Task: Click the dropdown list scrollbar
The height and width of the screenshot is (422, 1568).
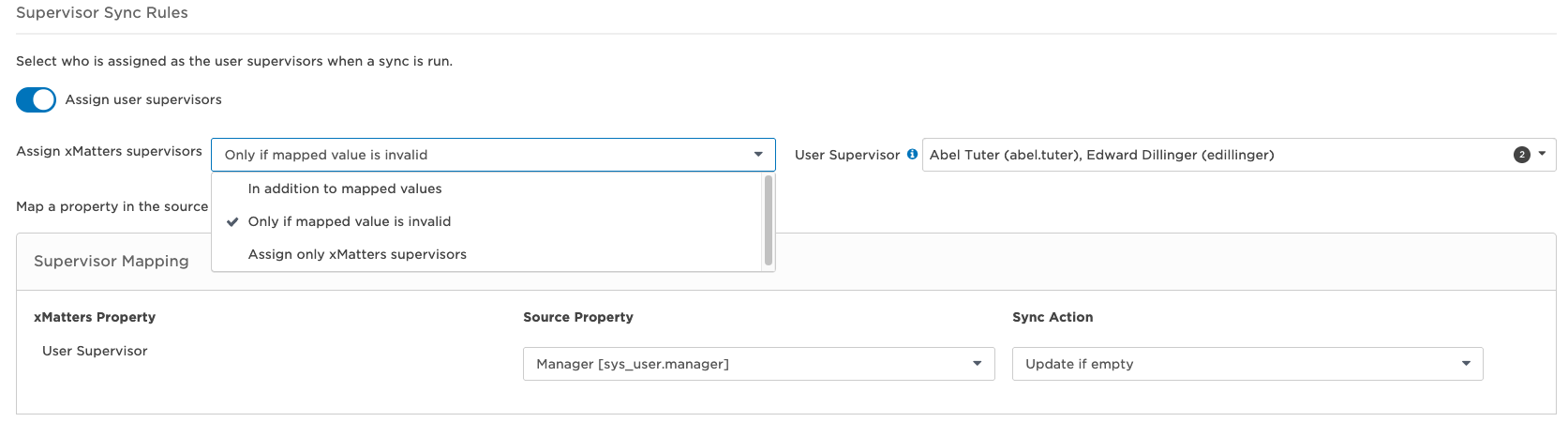Action: [x=769, y=220]
